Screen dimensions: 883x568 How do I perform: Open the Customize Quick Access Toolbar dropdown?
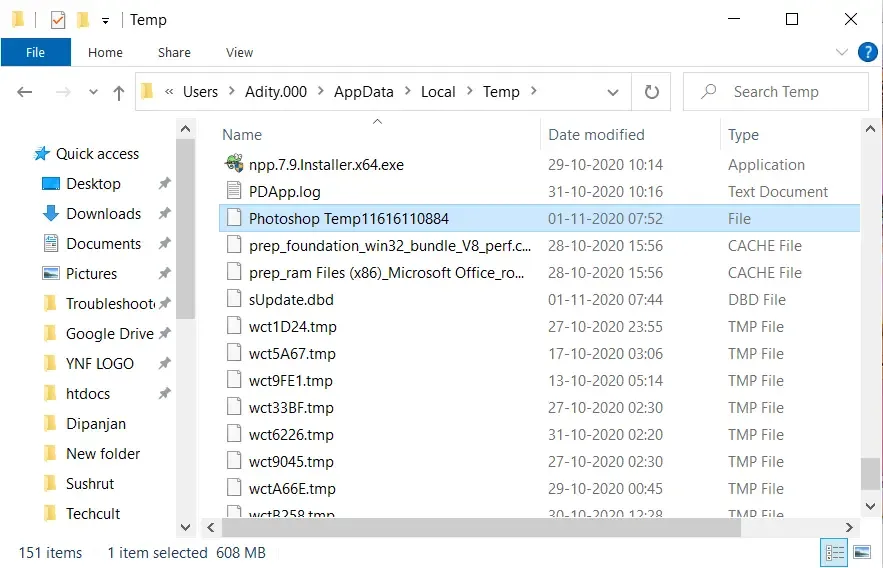(x=105, y=21)
